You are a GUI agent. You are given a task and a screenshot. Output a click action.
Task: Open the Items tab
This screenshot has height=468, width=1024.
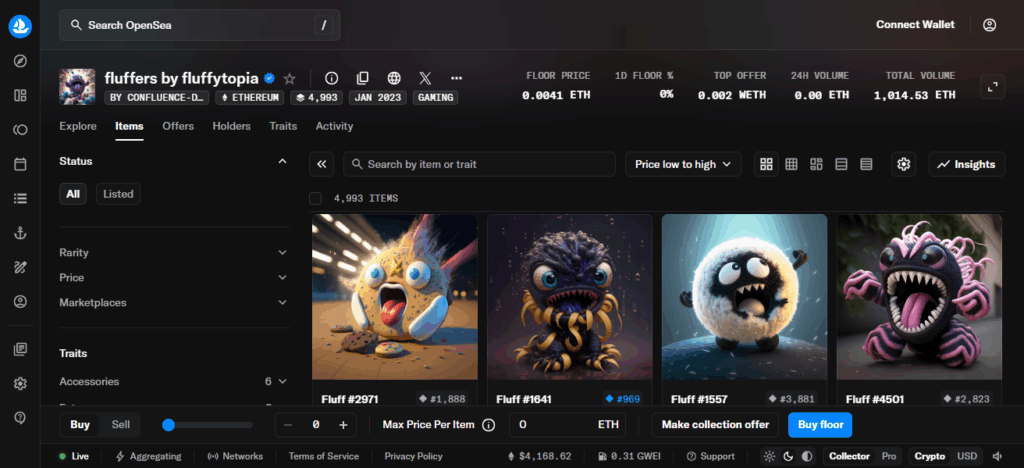pos(129,126)
